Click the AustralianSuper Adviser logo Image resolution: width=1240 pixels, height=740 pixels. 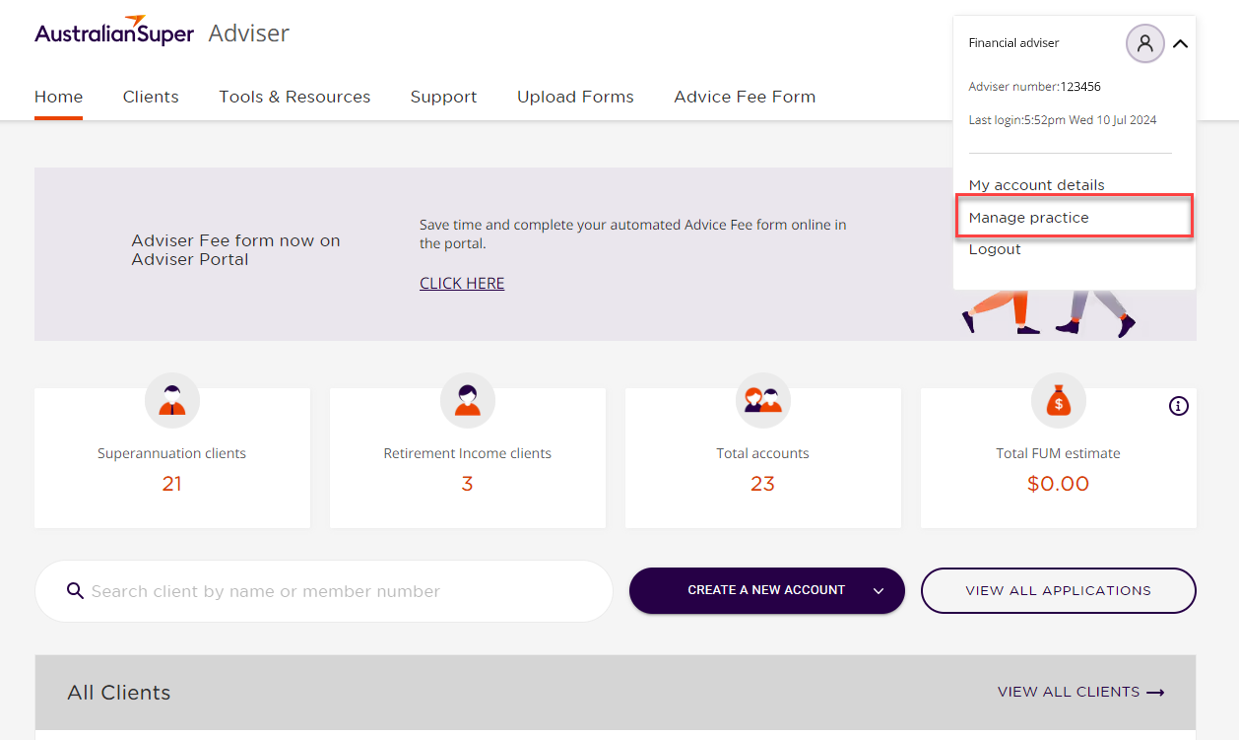pos(162,32)
